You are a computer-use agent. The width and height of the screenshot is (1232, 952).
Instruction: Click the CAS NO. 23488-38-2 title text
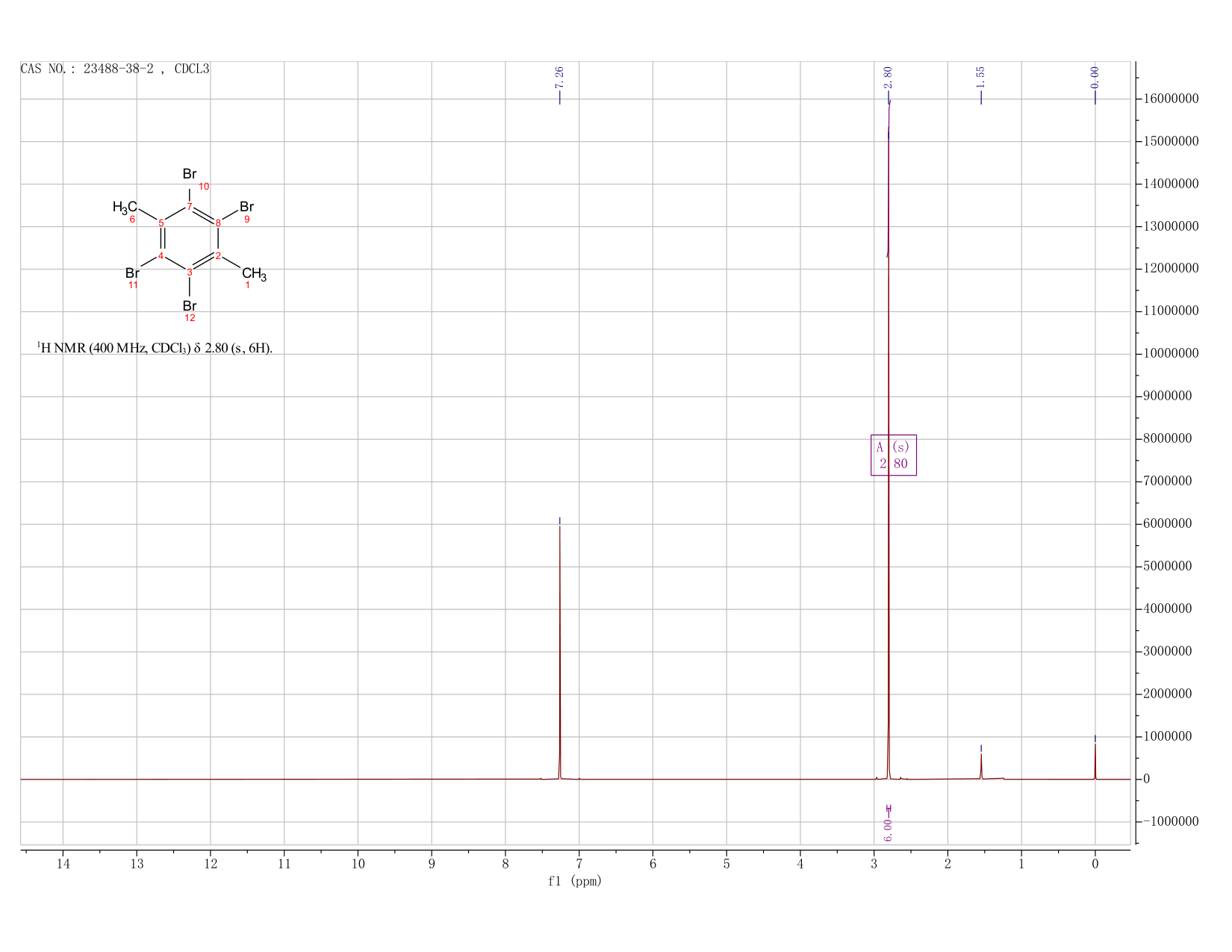click(115, 69)
